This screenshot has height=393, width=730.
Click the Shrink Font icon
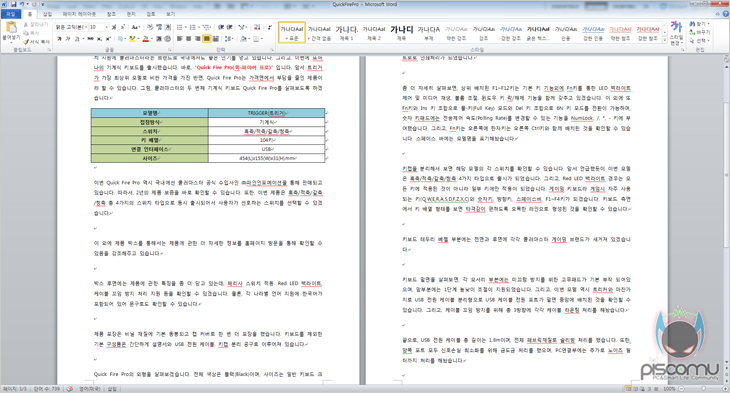[x=122, y=27]
